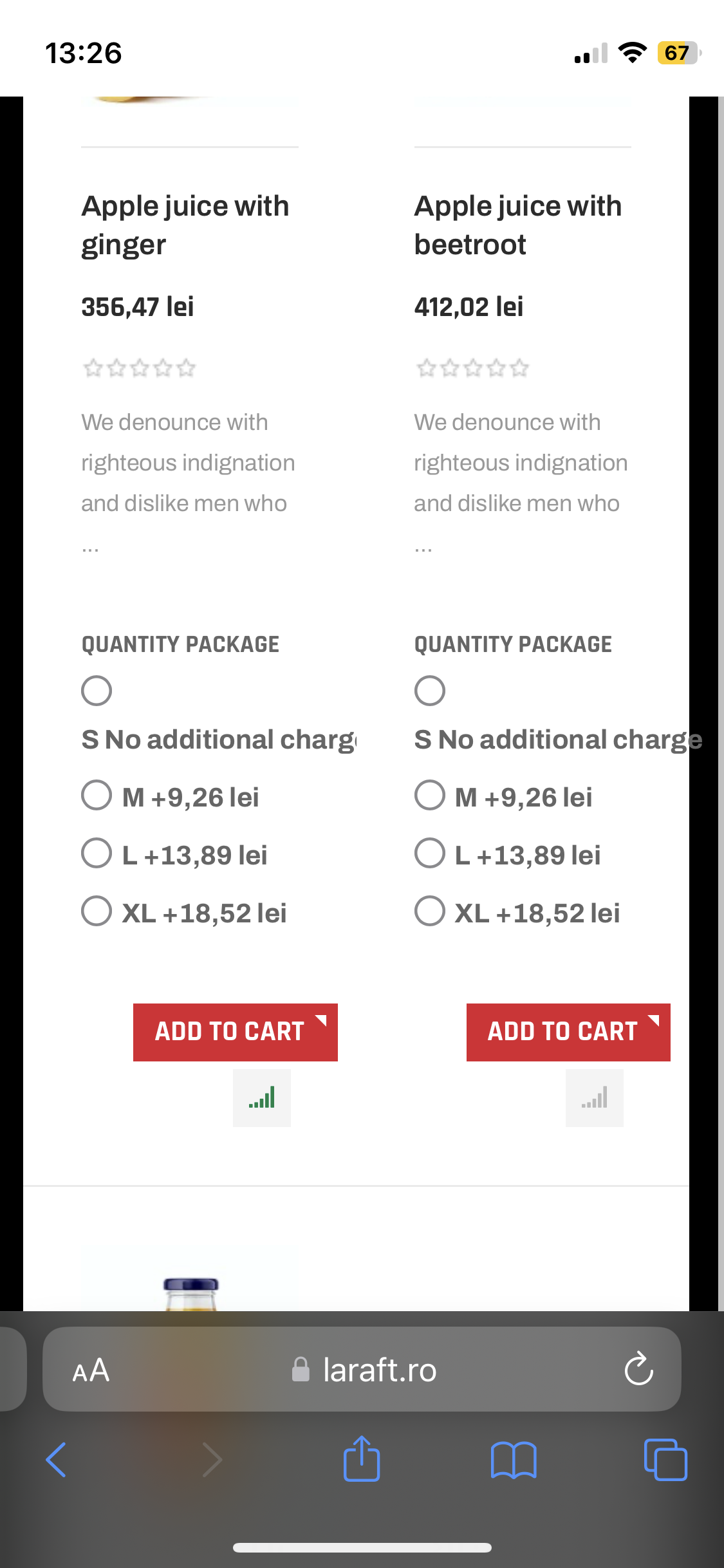Pick size S radio for beetroot juice
Screen dimensions: 724x1568
click(430, 691)
